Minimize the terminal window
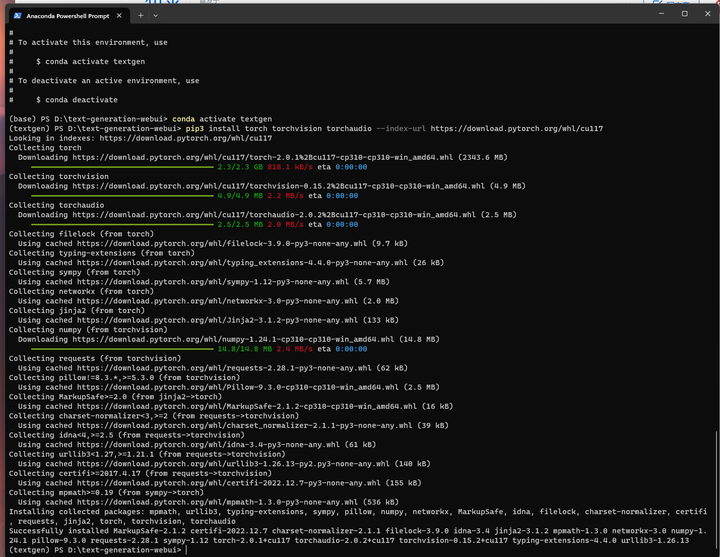 (x=661, y=14)
